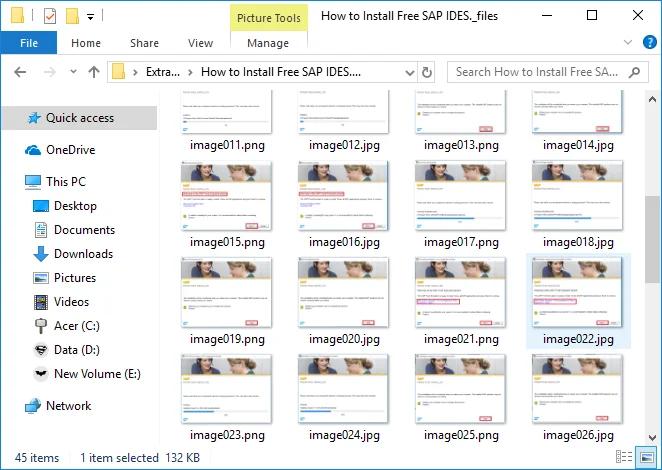The image size is (662, 470).
Task: Click the 1 item selected 132 KB status text
Action: [x=140, y=458]
